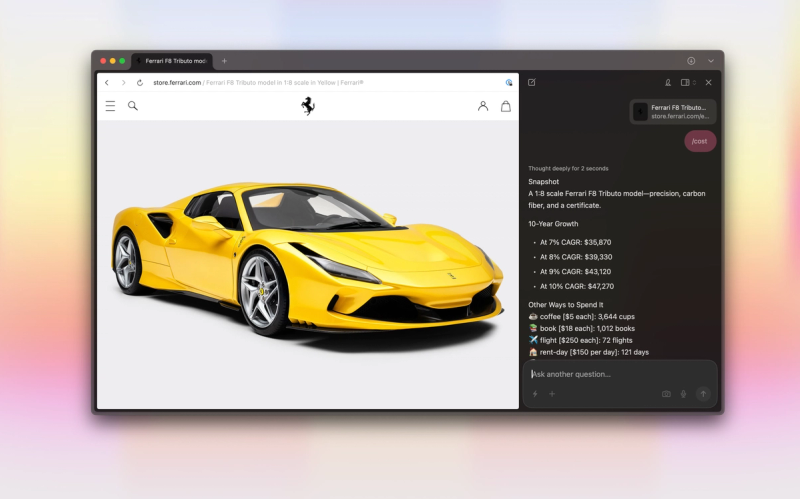Viewport: 800px width, 499px height.
Task: Open the sidebar layout dropdown
Action: (x=688, y=82)
